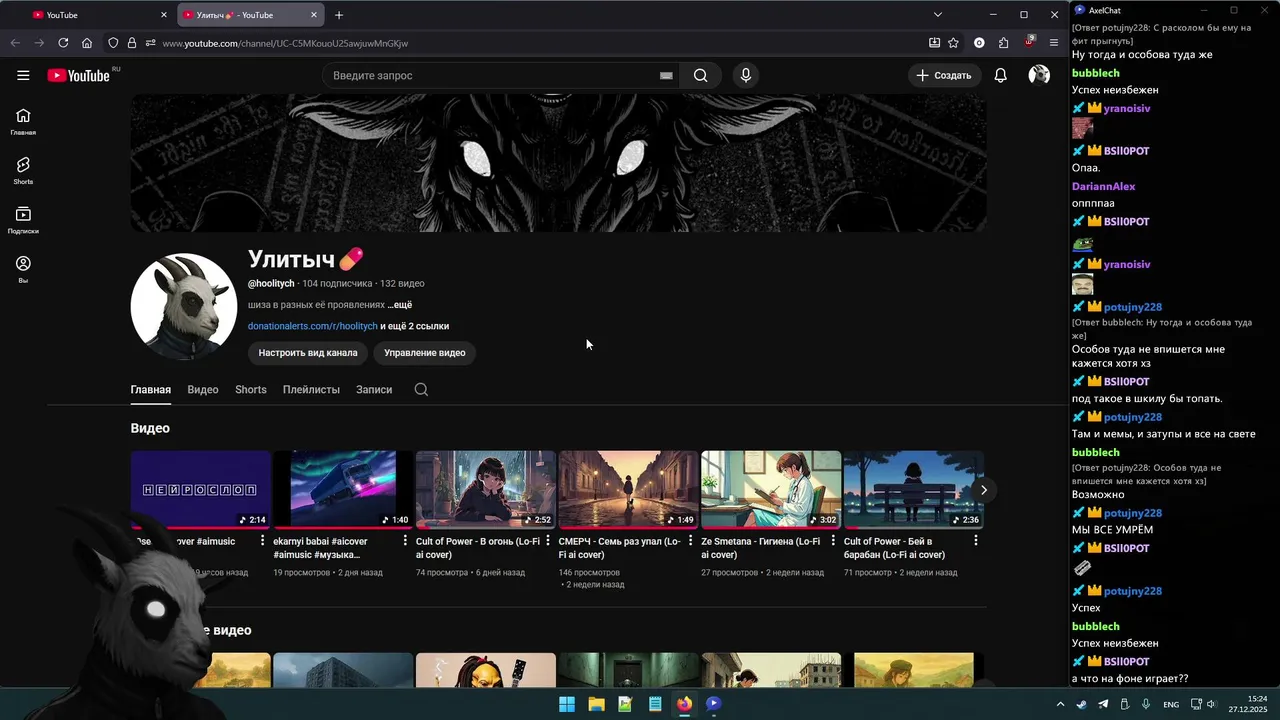Show site security info via padlock icon

[x=132, y=43]
